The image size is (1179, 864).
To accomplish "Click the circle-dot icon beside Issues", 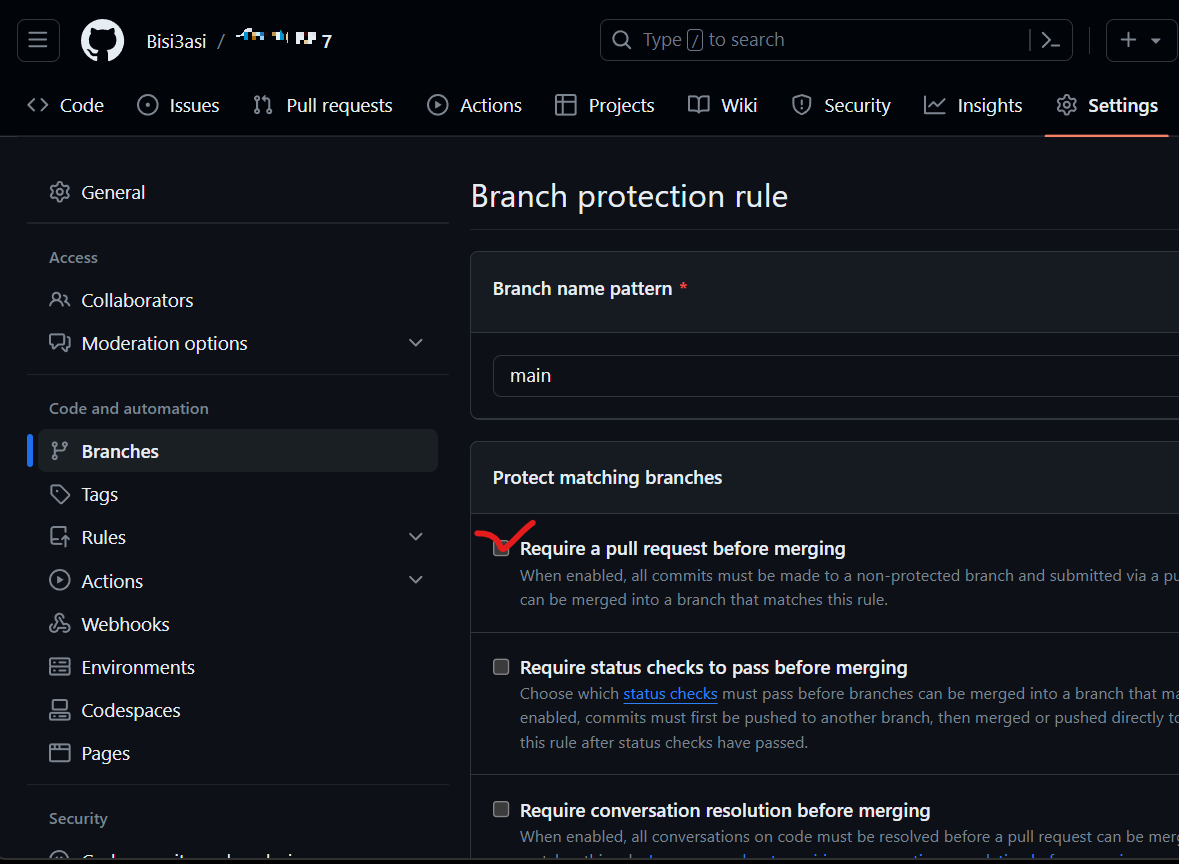I will coord(148,105).
